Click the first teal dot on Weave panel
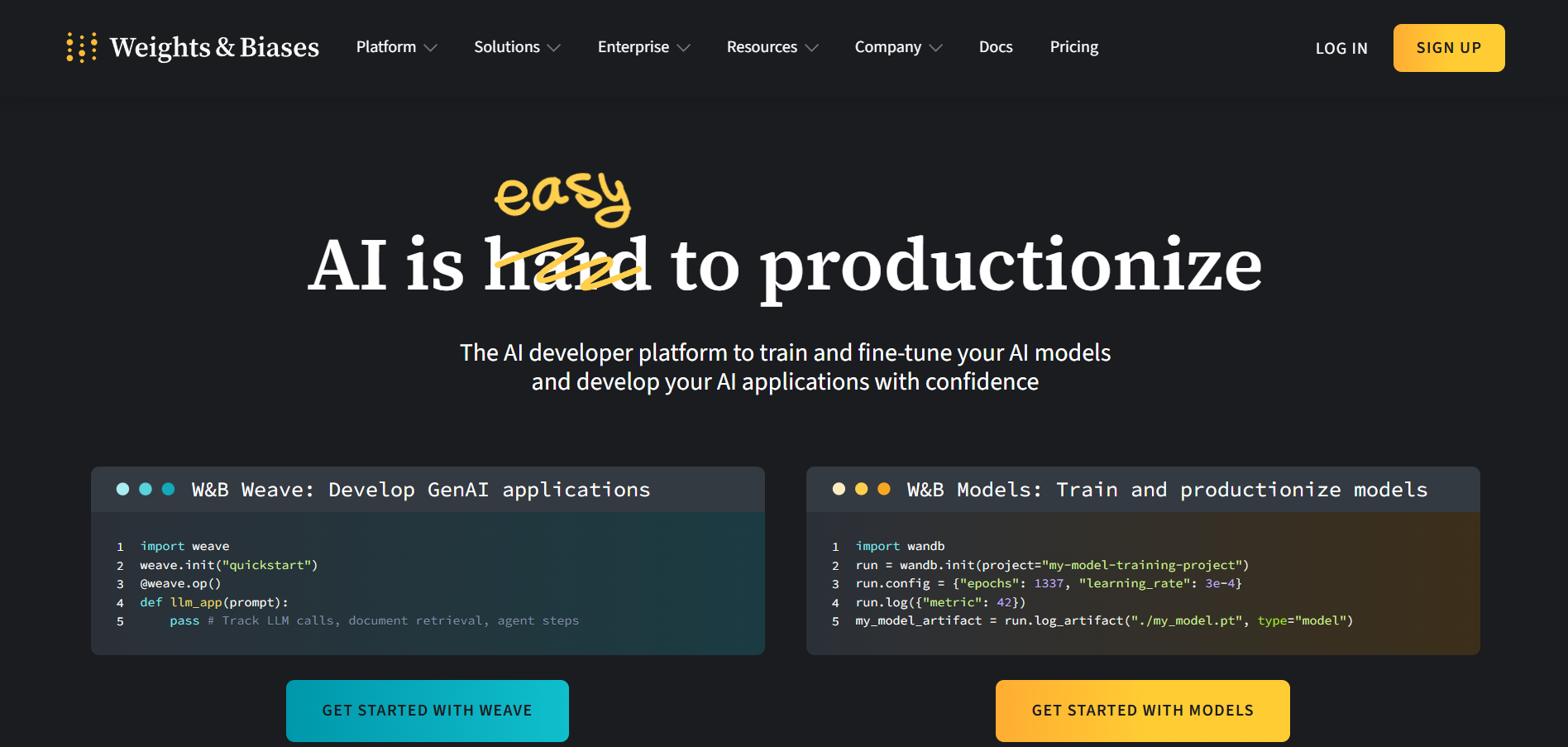 coord(122,489)
